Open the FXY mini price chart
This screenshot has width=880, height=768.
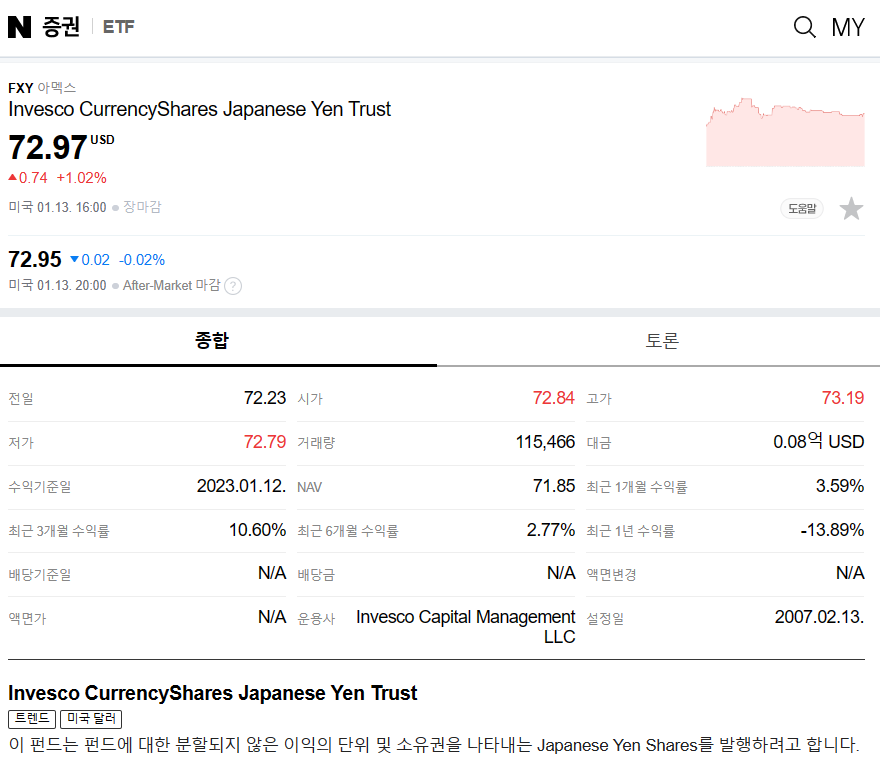point(785,132)
